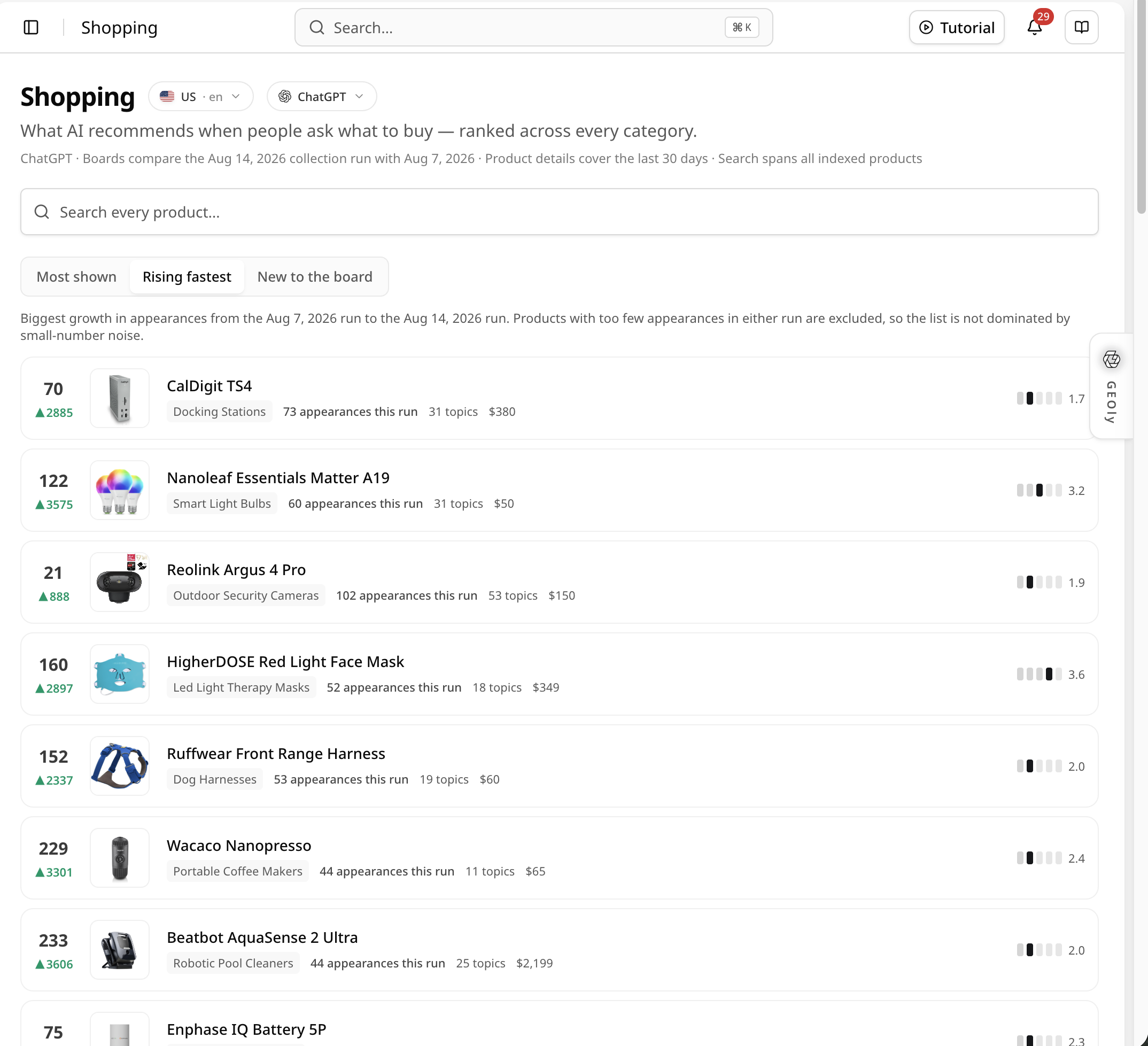Image resolution: width=1148 pixels, height=1046 pixels.
Task: Open Beatbot AquaSense 2 Ultra title
Action: [262, 937]
